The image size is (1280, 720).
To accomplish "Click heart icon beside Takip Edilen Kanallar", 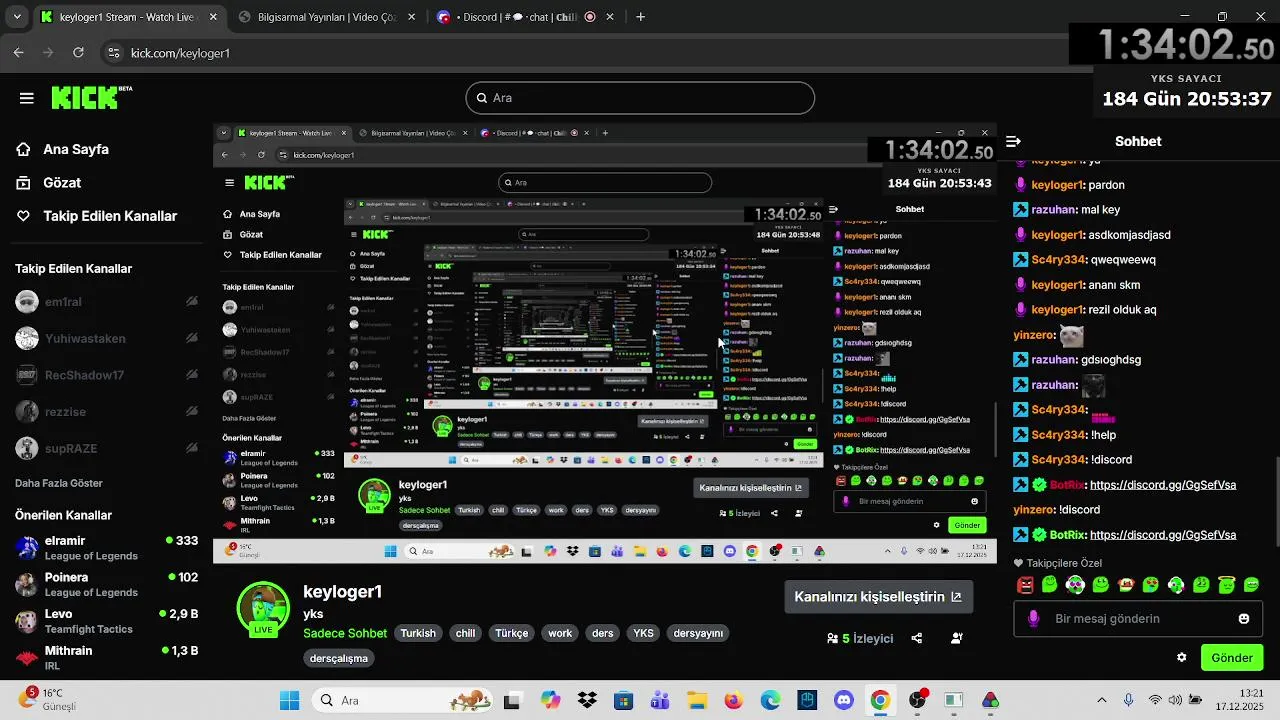I will click(23, 216).
